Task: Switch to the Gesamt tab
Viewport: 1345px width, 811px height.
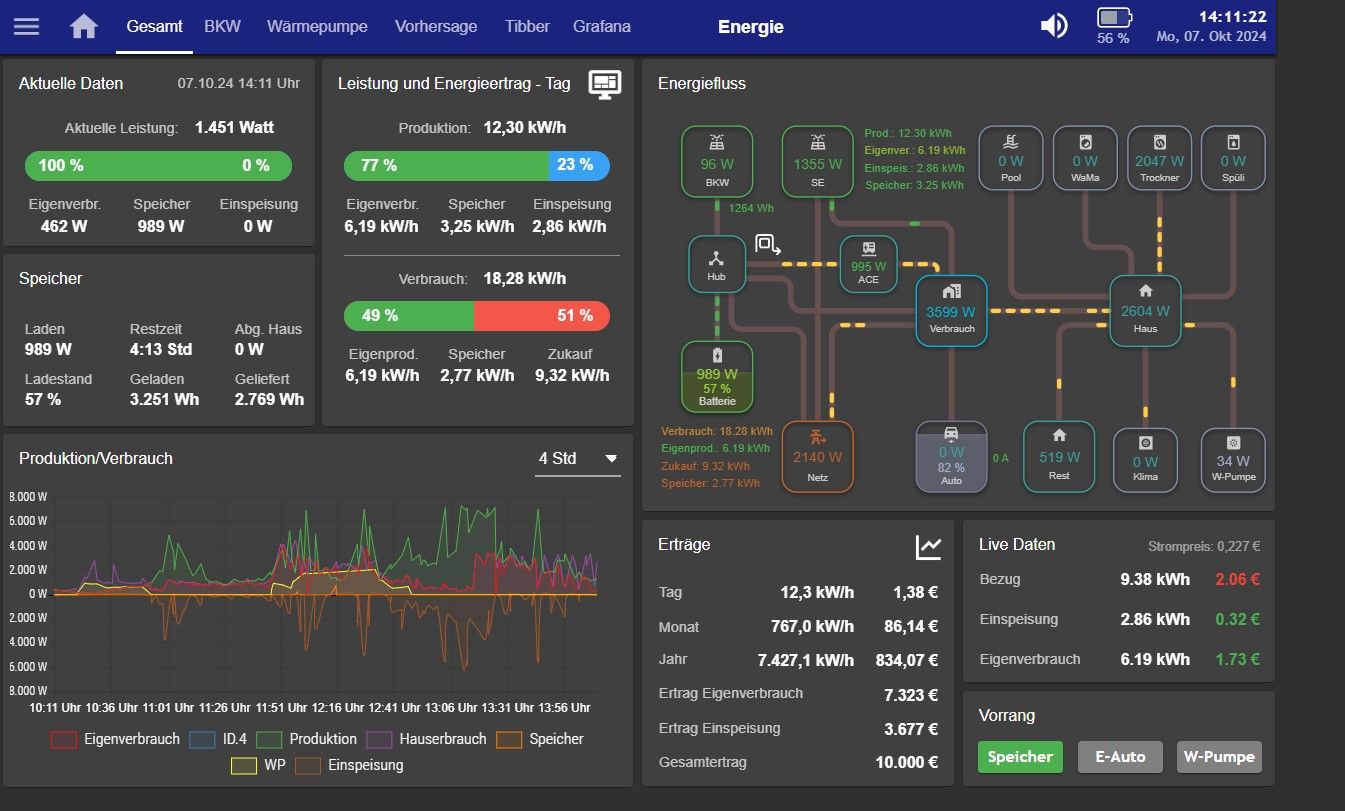Action: pyautogui.click(x=154, y=27)
